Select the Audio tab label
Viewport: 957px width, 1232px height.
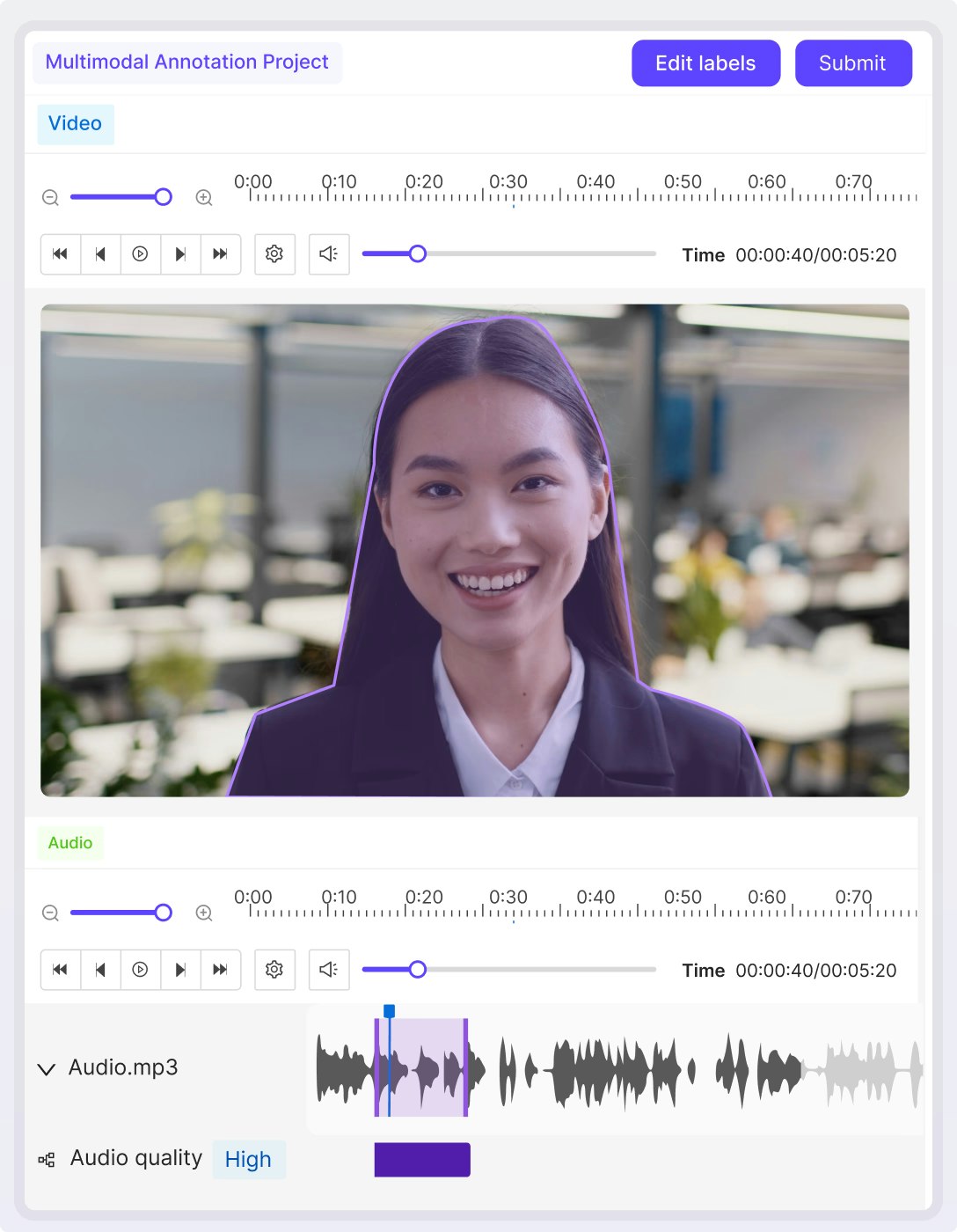tap(70, 843)
